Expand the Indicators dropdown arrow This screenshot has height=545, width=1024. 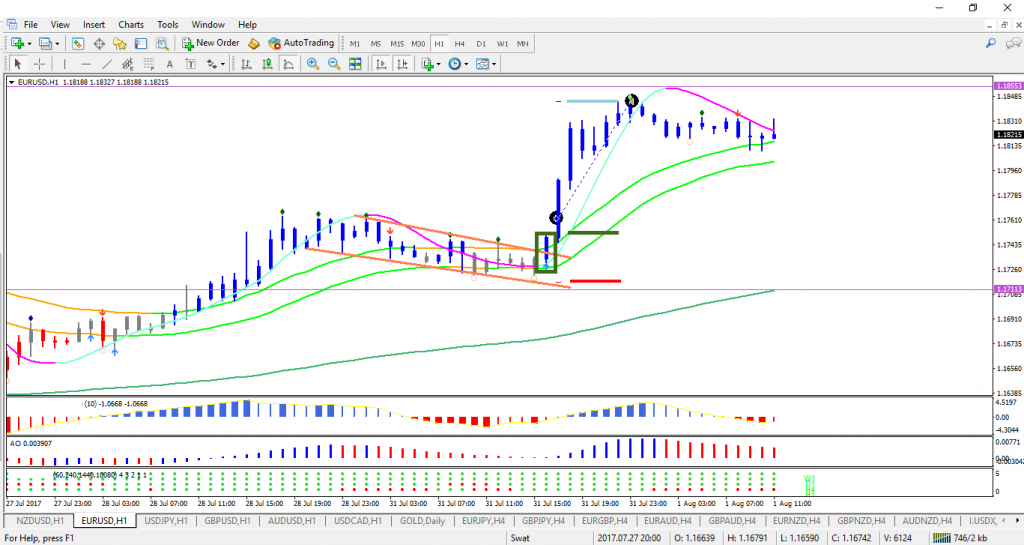pyautogui.click(x=439, y=64)
